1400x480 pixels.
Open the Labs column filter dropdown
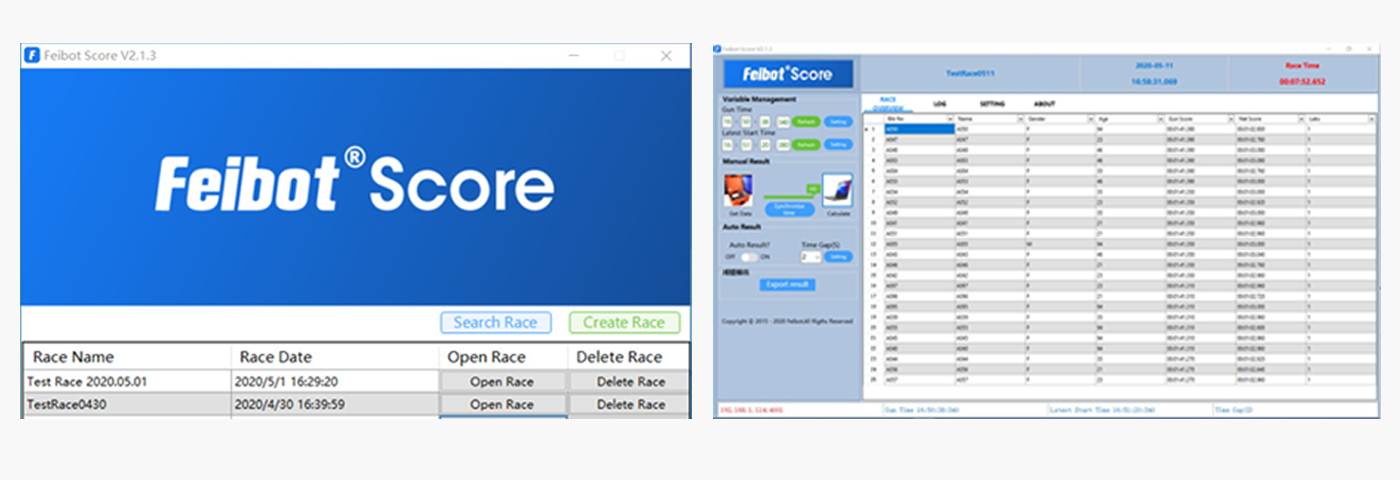pos(1370,119)
